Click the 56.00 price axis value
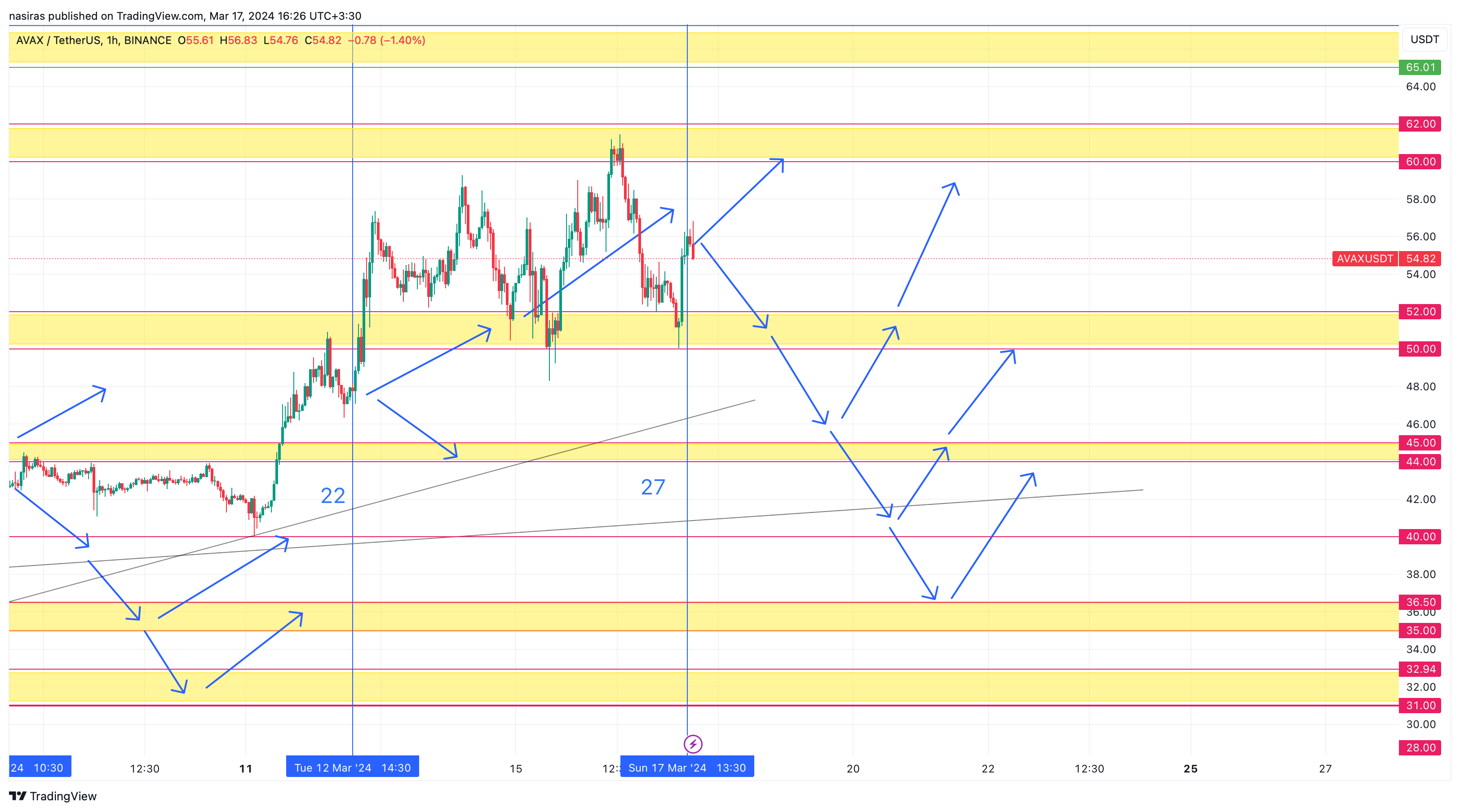 coord(1421,236)
